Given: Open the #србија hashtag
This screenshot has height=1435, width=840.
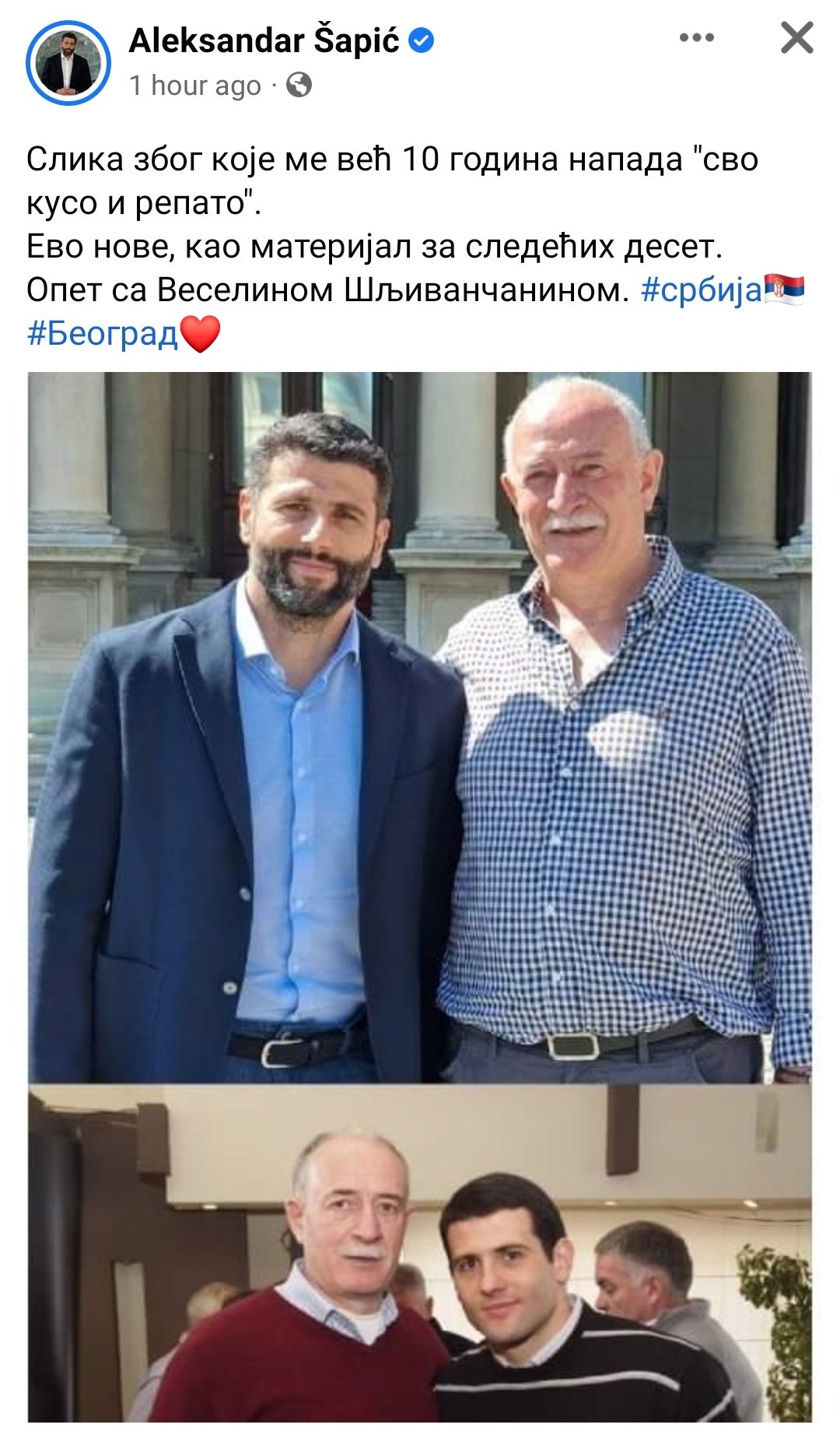Looking at the screenshot, I should 702,290.
